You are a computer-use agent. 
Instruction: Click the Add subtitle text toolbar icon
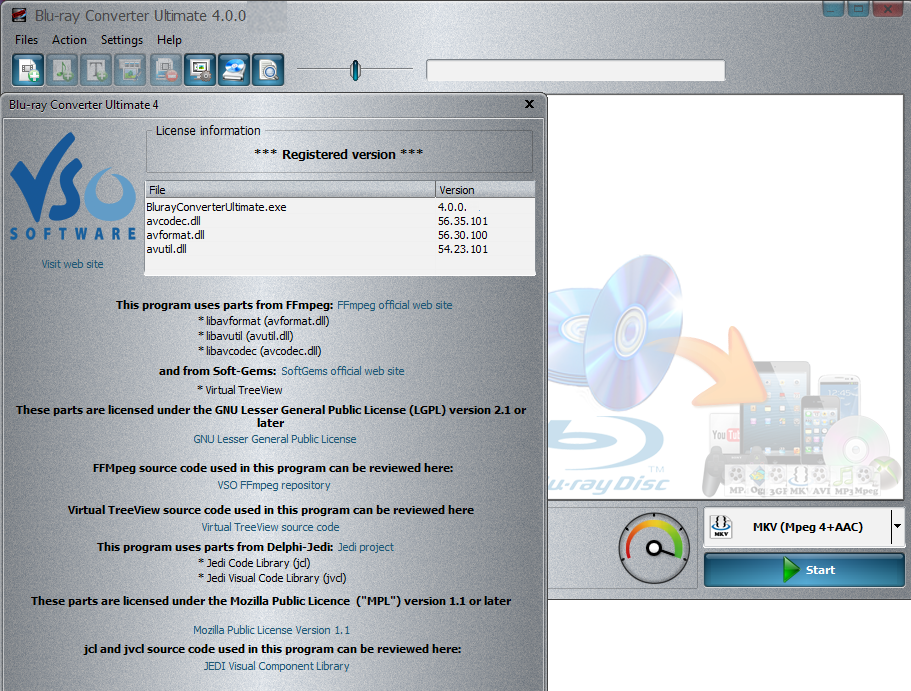(x=96, y=70)
